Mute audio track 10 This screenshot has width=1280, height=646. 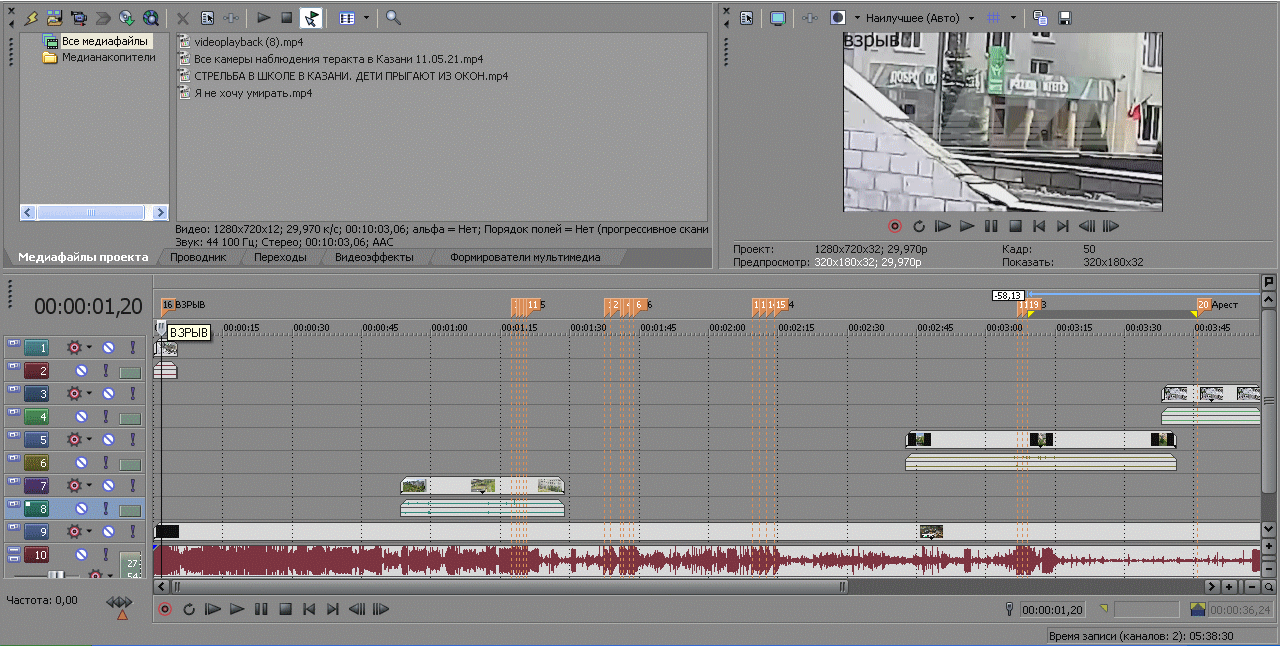click(x=82, y=554)
